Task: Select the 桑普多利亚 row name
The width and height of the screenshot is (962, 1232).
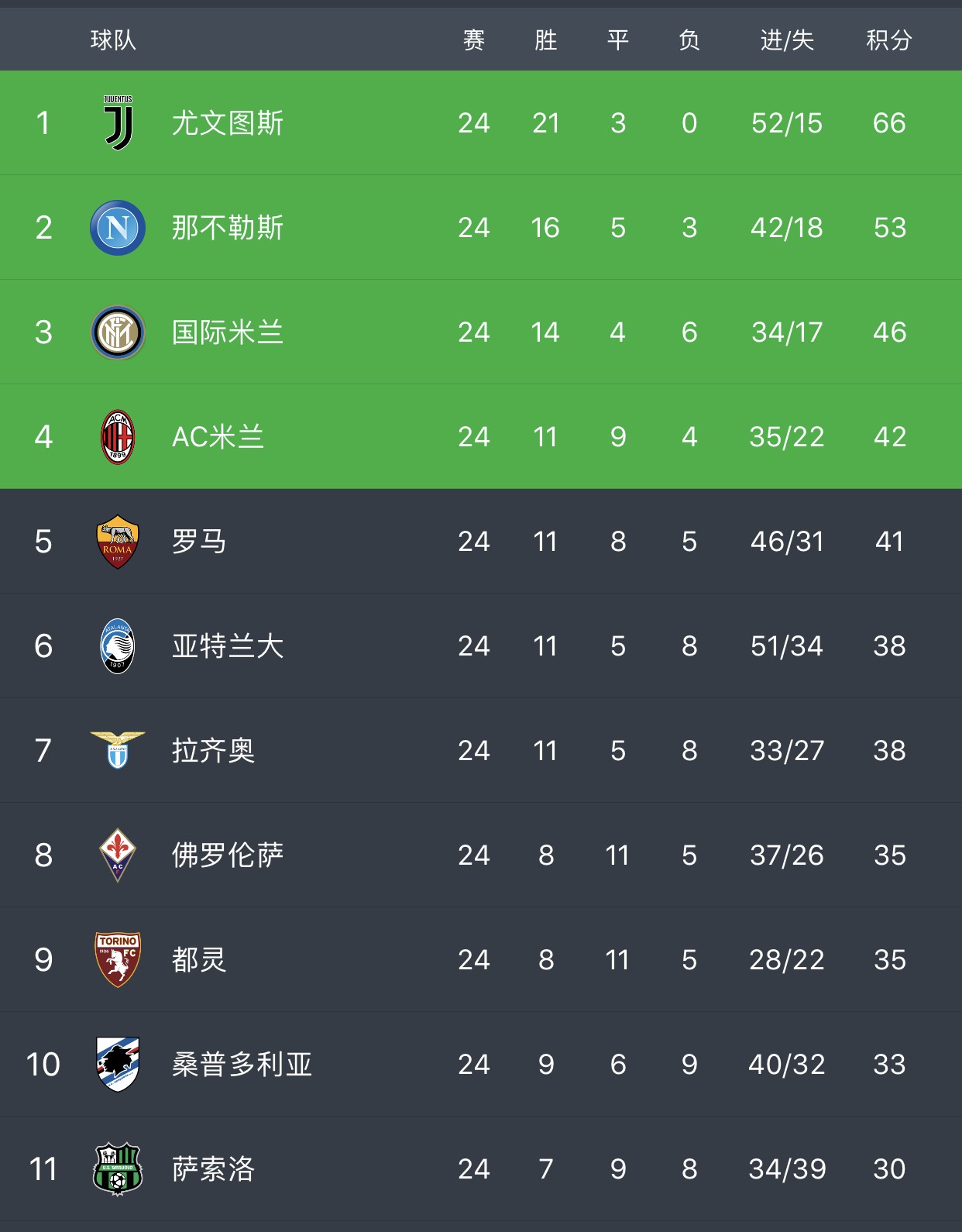Action: (242, 1065)
